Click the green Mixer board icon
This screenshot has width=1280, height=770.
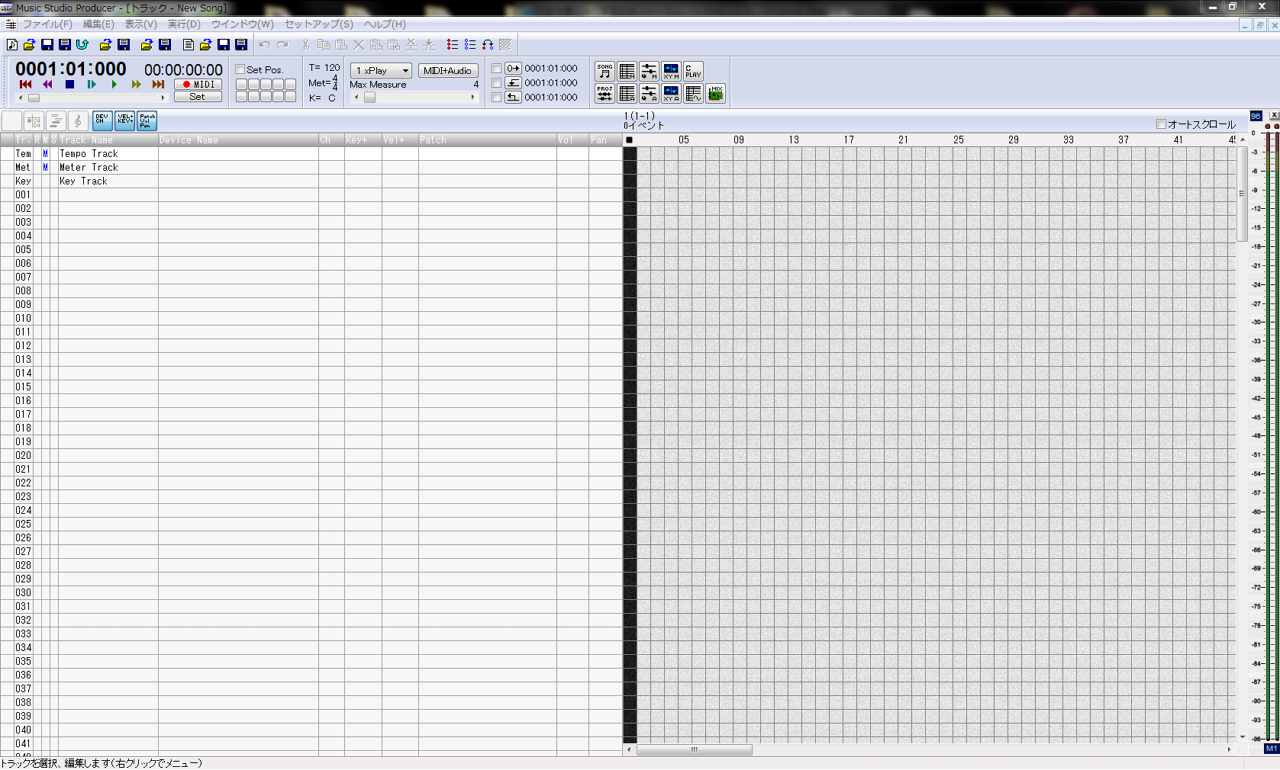coord(716,93)
